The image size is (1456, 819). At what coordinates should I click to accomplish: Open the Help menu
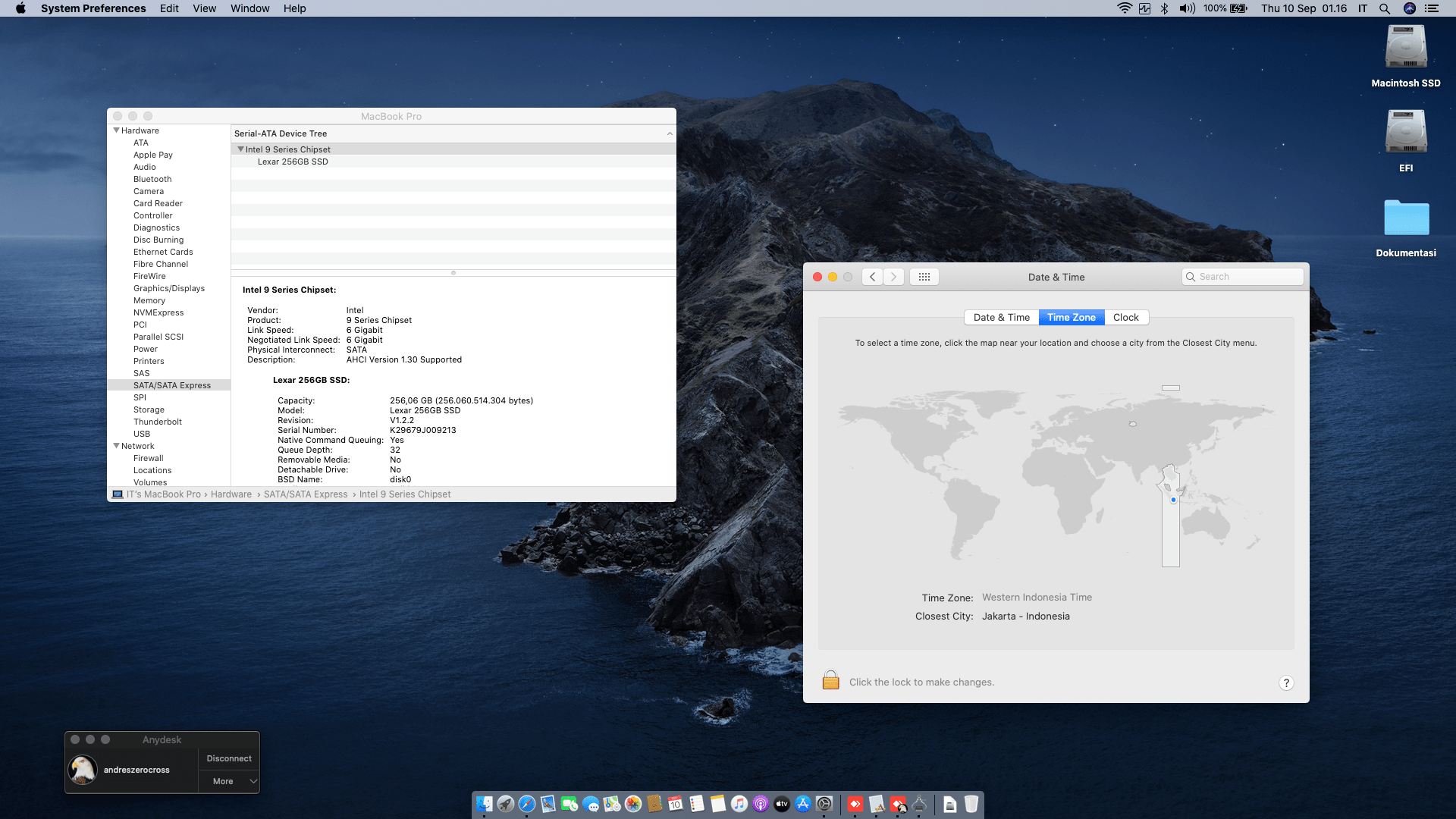click(x=295, y=8)
